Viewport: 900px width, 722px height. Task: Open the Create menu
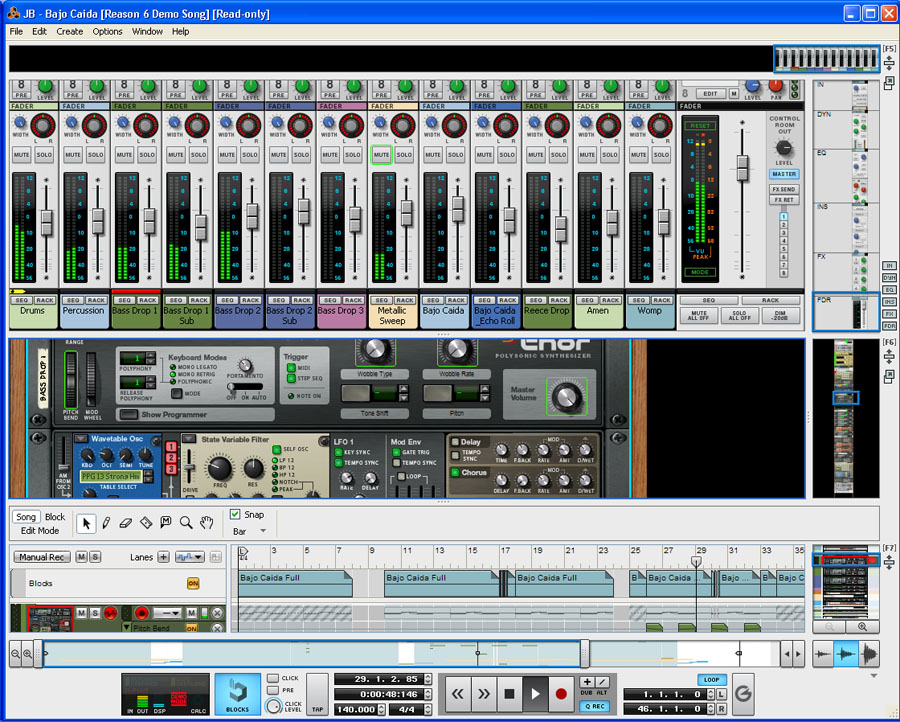click(69, 32)
